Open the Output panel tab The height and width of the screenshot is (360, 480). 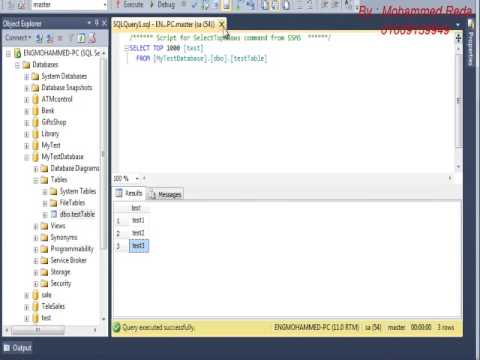point(18,348)
